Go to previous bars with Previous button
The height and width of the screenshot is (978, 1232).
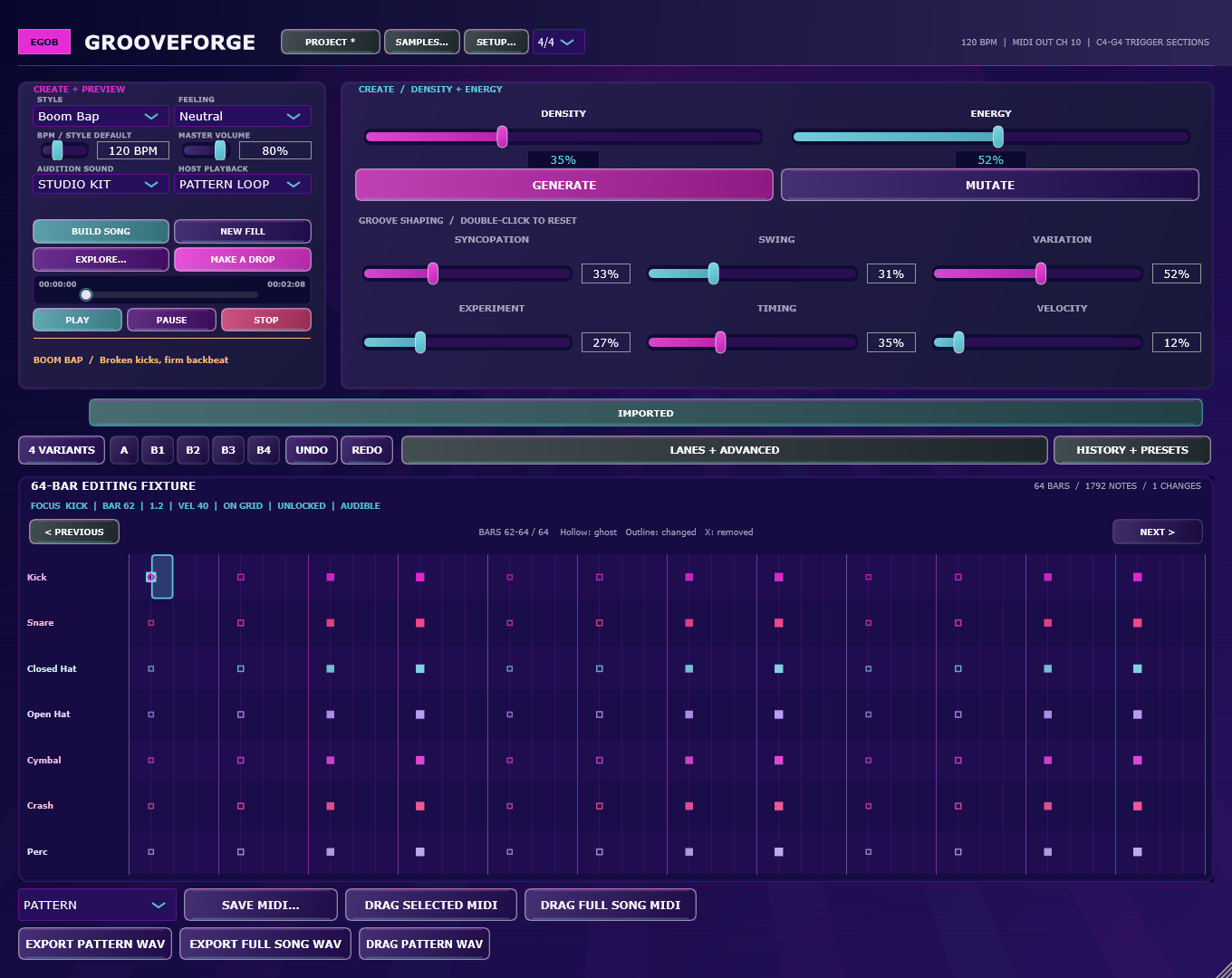coord(74,532)
